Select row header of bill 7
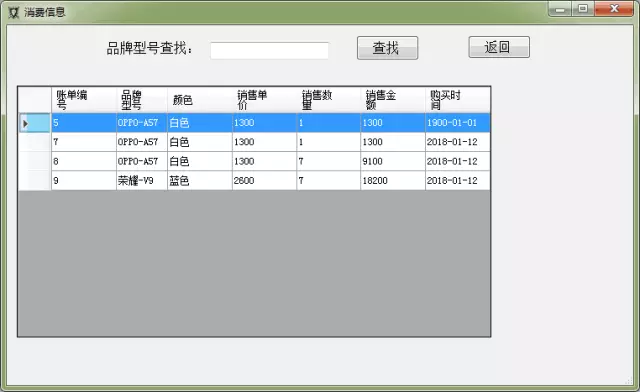640x392 pixels. tap(35, 142)
